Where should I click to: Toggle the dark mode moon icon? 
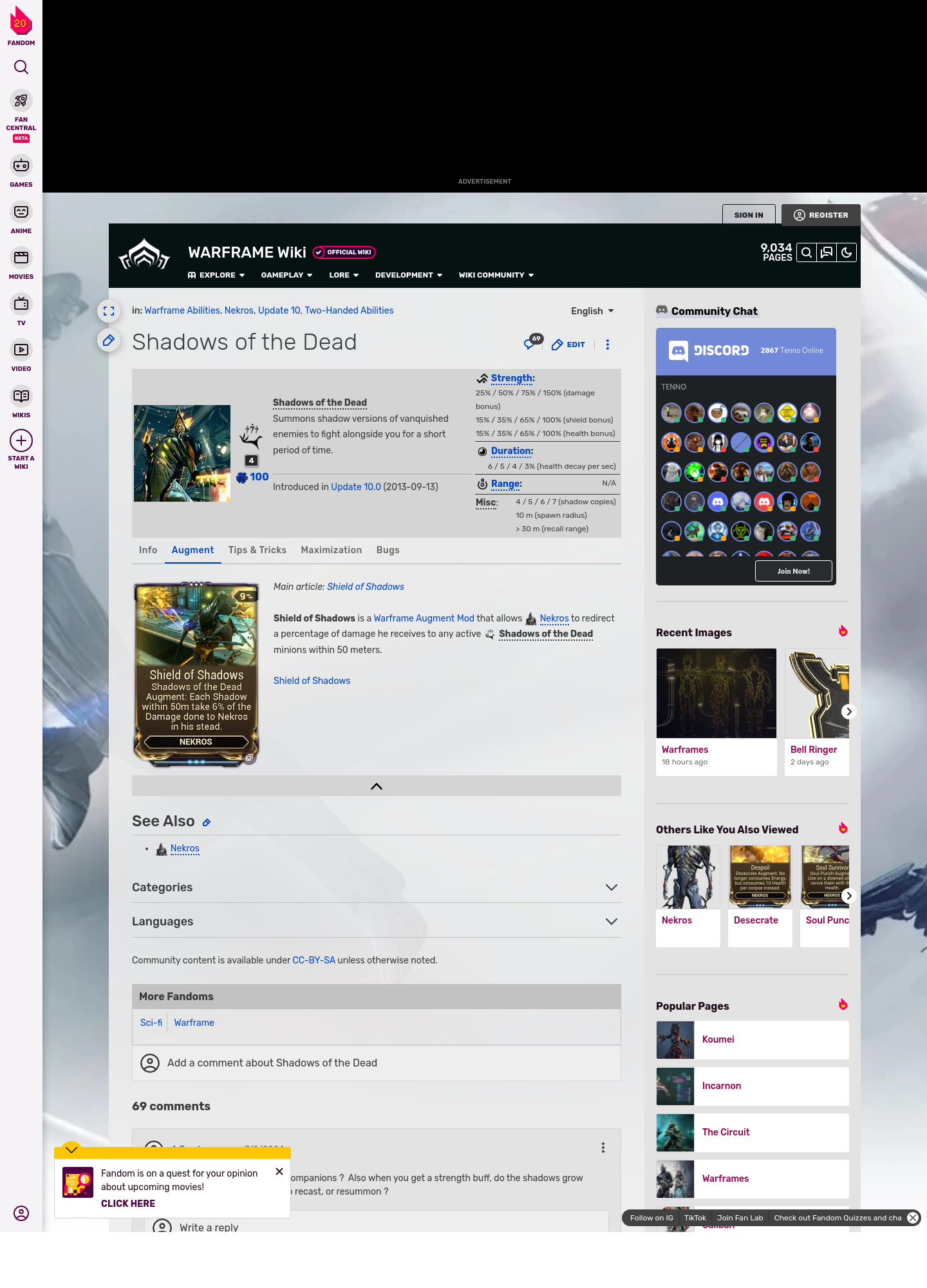pyautogui.click(x=847, y=252)
